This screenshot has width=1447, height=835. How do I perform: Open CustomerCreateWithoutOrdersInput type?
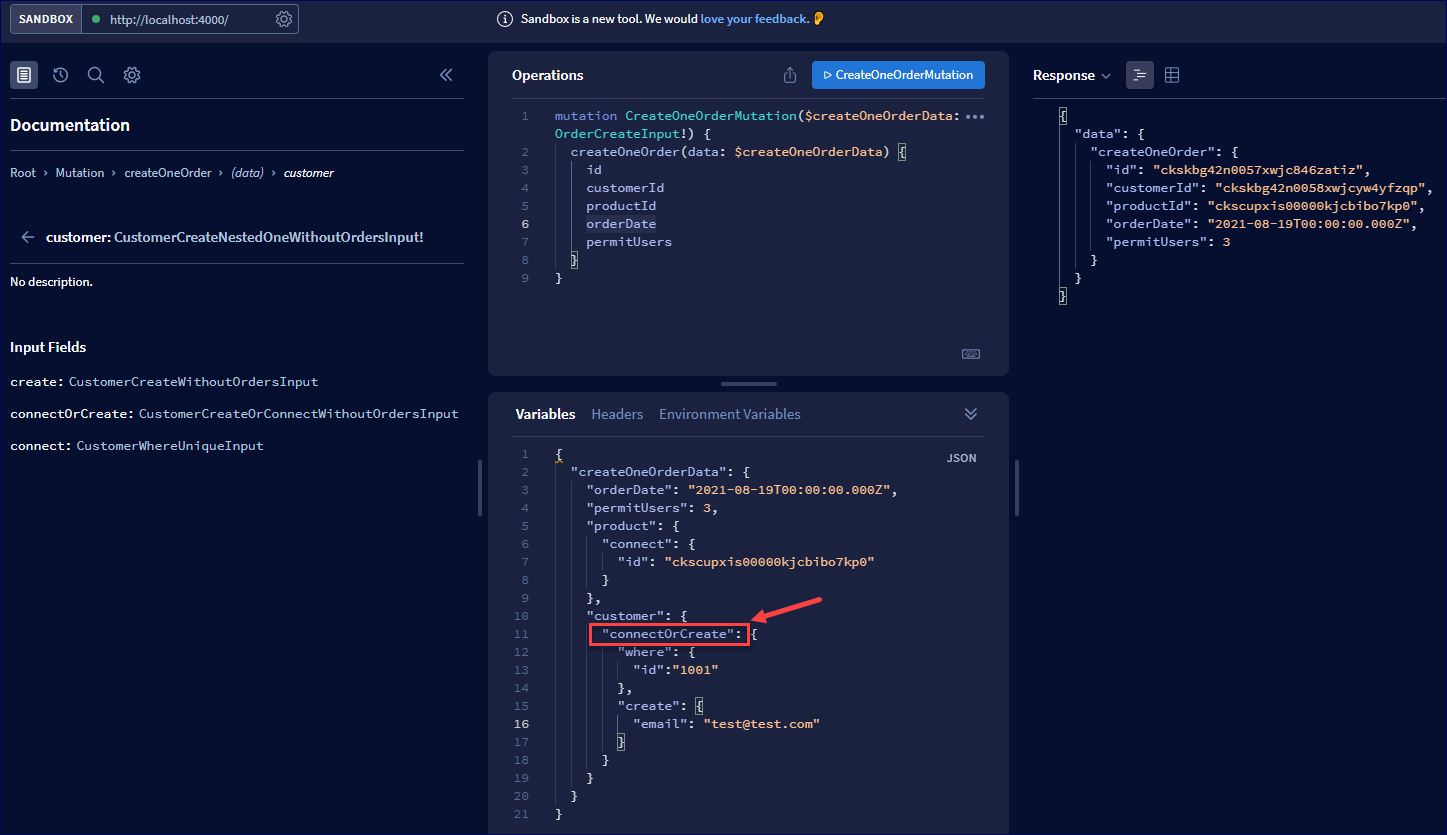click(194, 382)
